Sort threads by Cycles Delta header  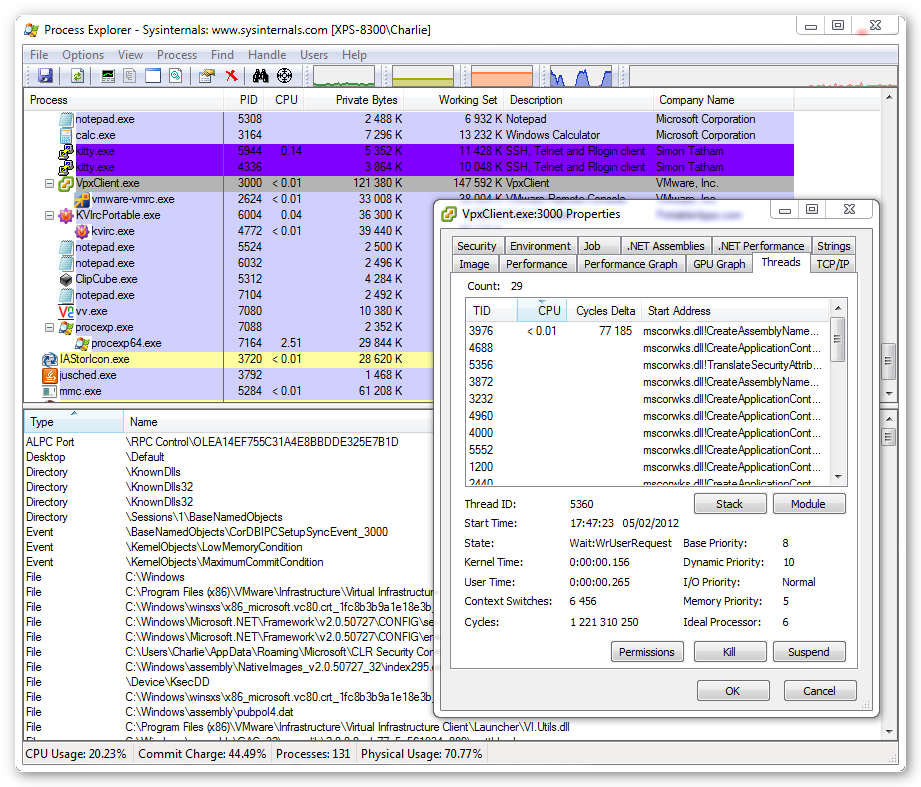click(604, 311)
